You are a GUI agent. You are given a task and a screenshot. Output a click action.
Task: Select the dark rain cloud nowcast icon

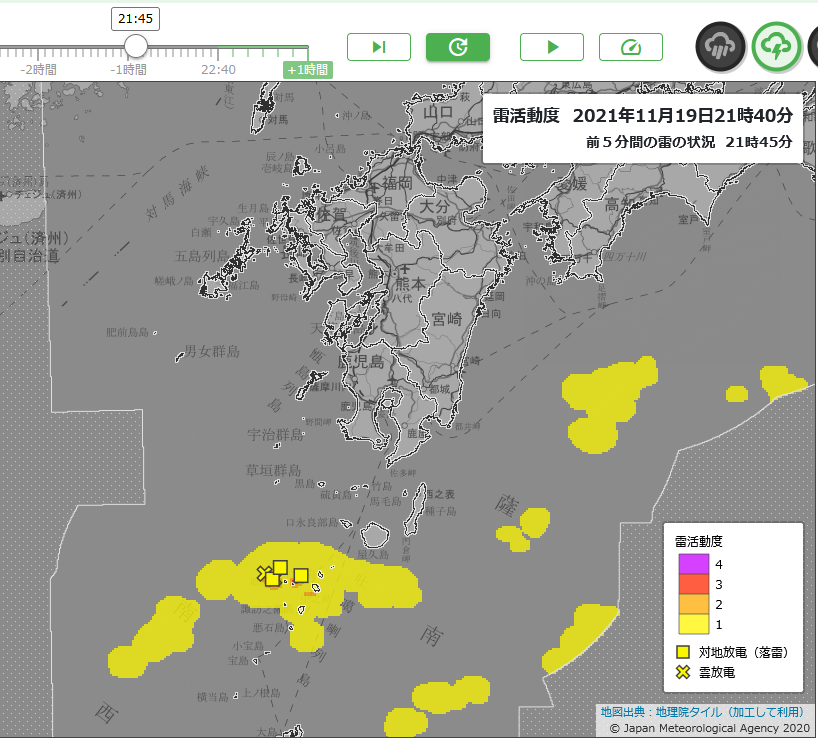point(721,46)
